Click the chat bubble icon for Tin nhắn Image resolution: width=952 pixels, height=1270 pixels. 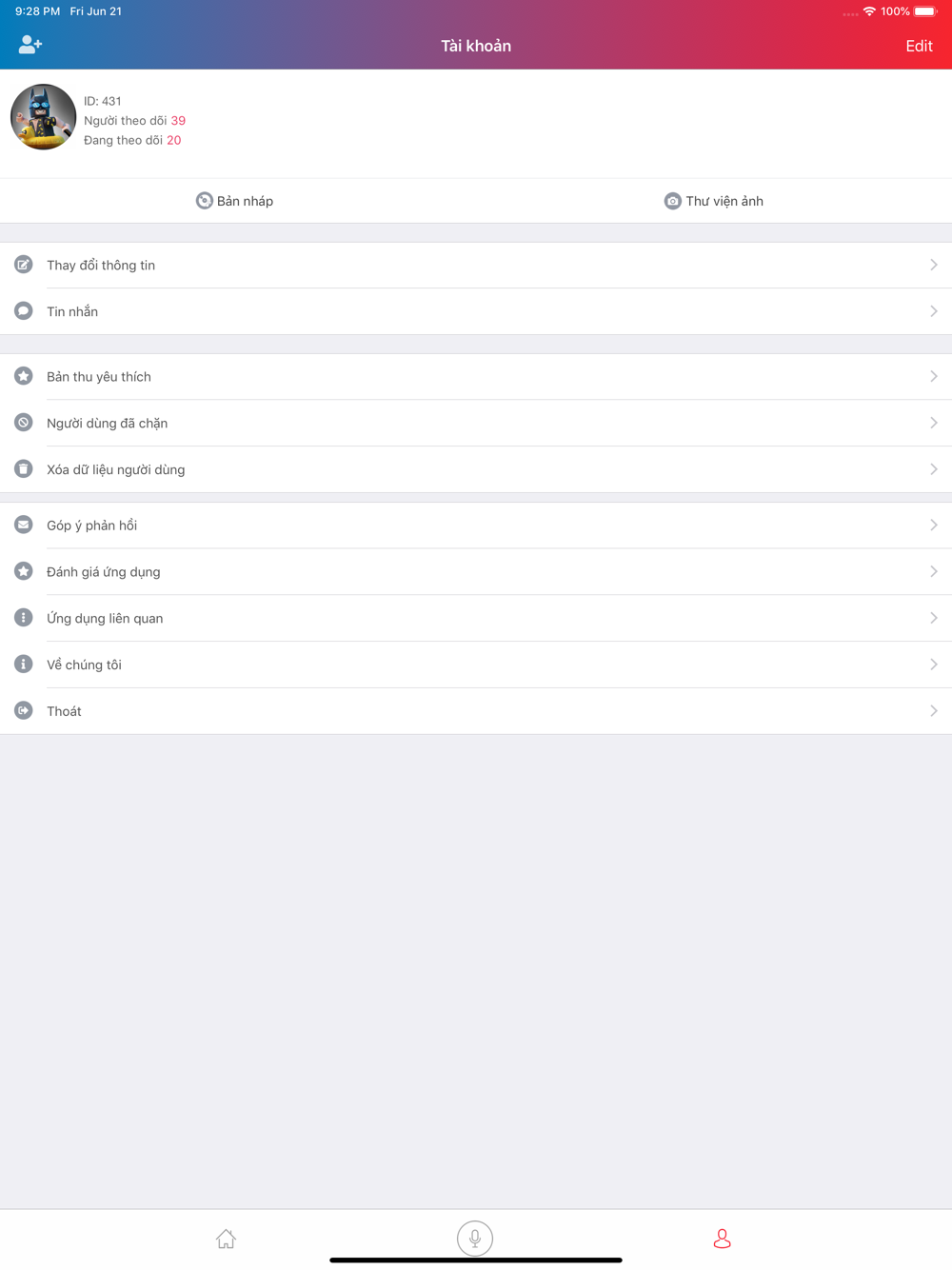pos(24,311)
